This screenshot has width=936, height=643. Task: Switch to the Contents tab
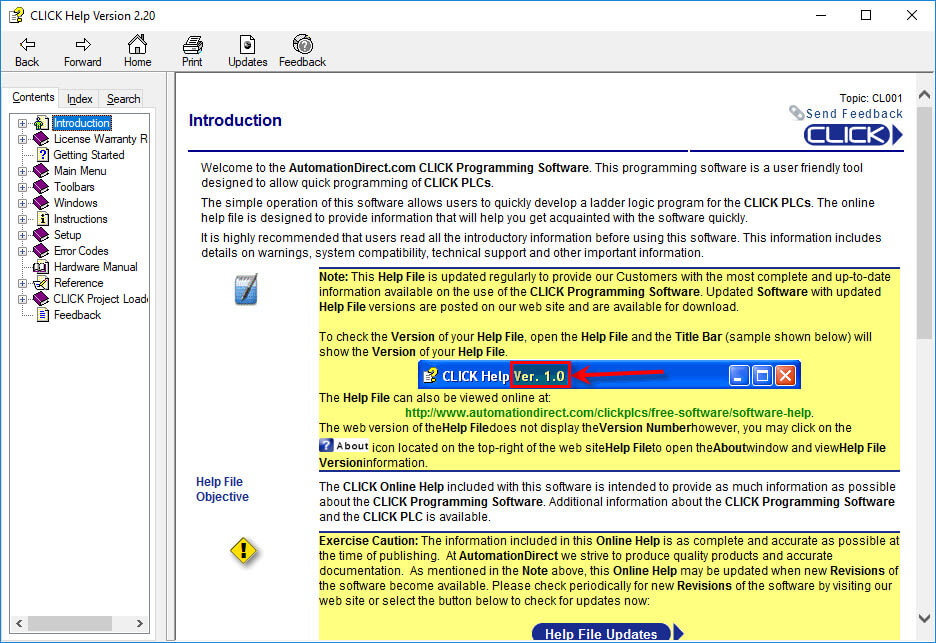point(33,97)
